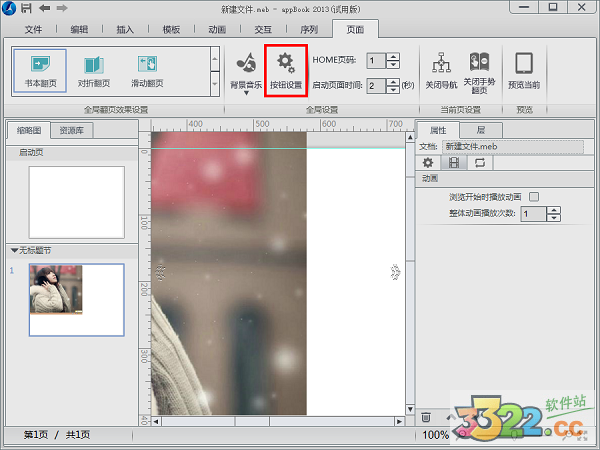Open the 交互 tab
Image resolution: width=600 pixels, height=450 pixels.
click(263, 29)
